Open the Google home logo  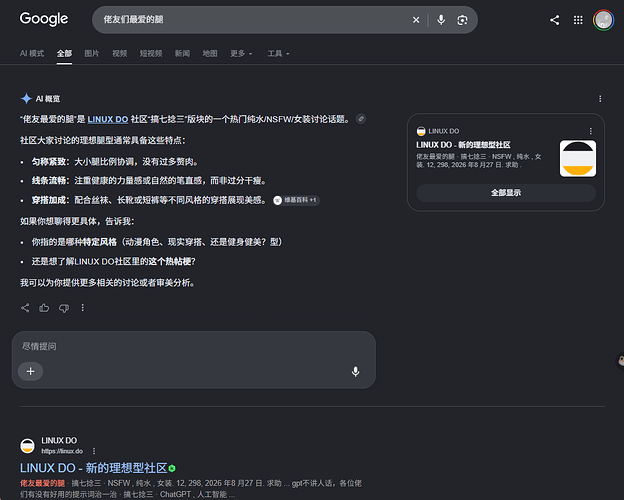pos(44,19)
